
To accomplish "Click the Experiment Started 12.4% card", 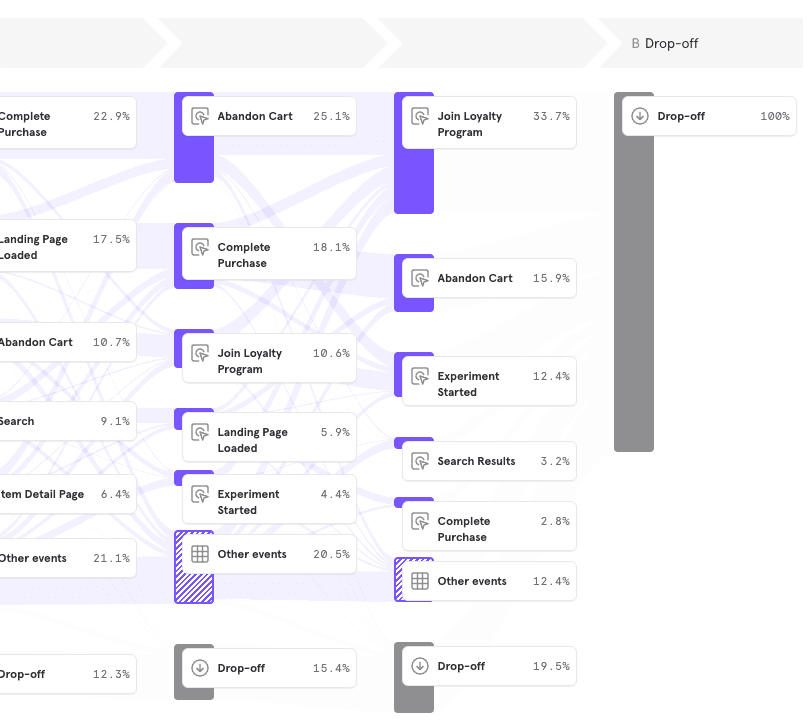I will coord(490,381).
